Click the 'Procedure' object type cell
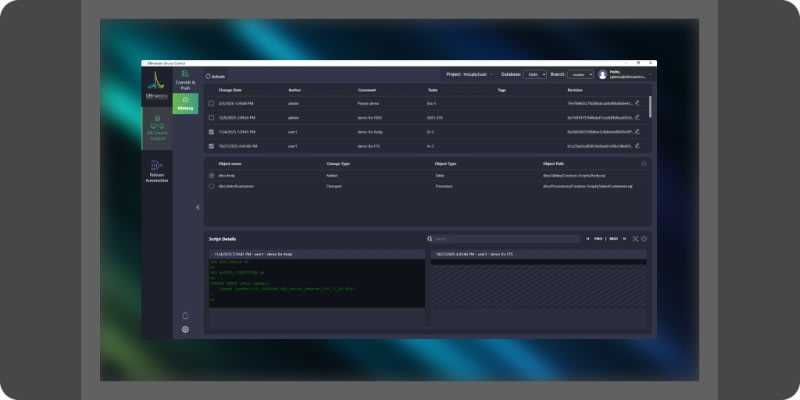The width and height of the screenshot is (800, 400). pos(443,186)
